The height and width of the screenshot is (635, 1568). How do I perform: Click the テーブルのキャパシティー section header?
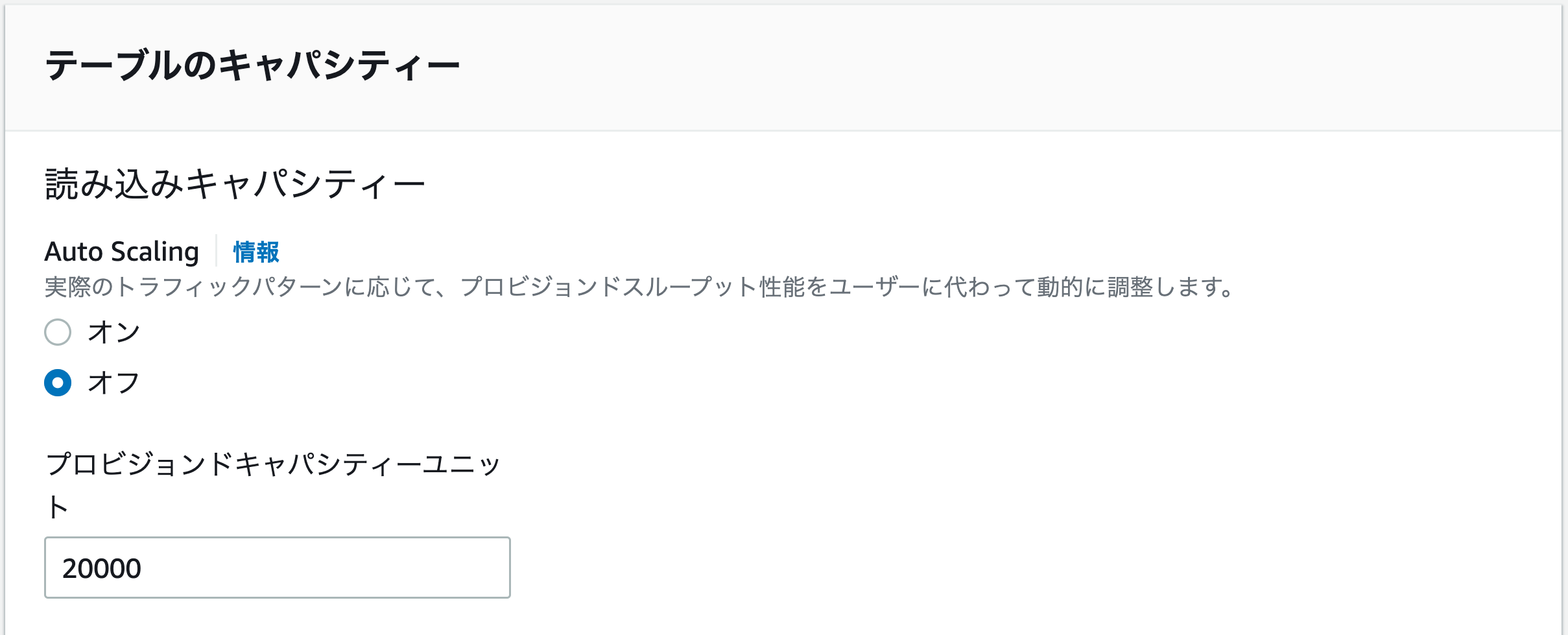point(253,64)
